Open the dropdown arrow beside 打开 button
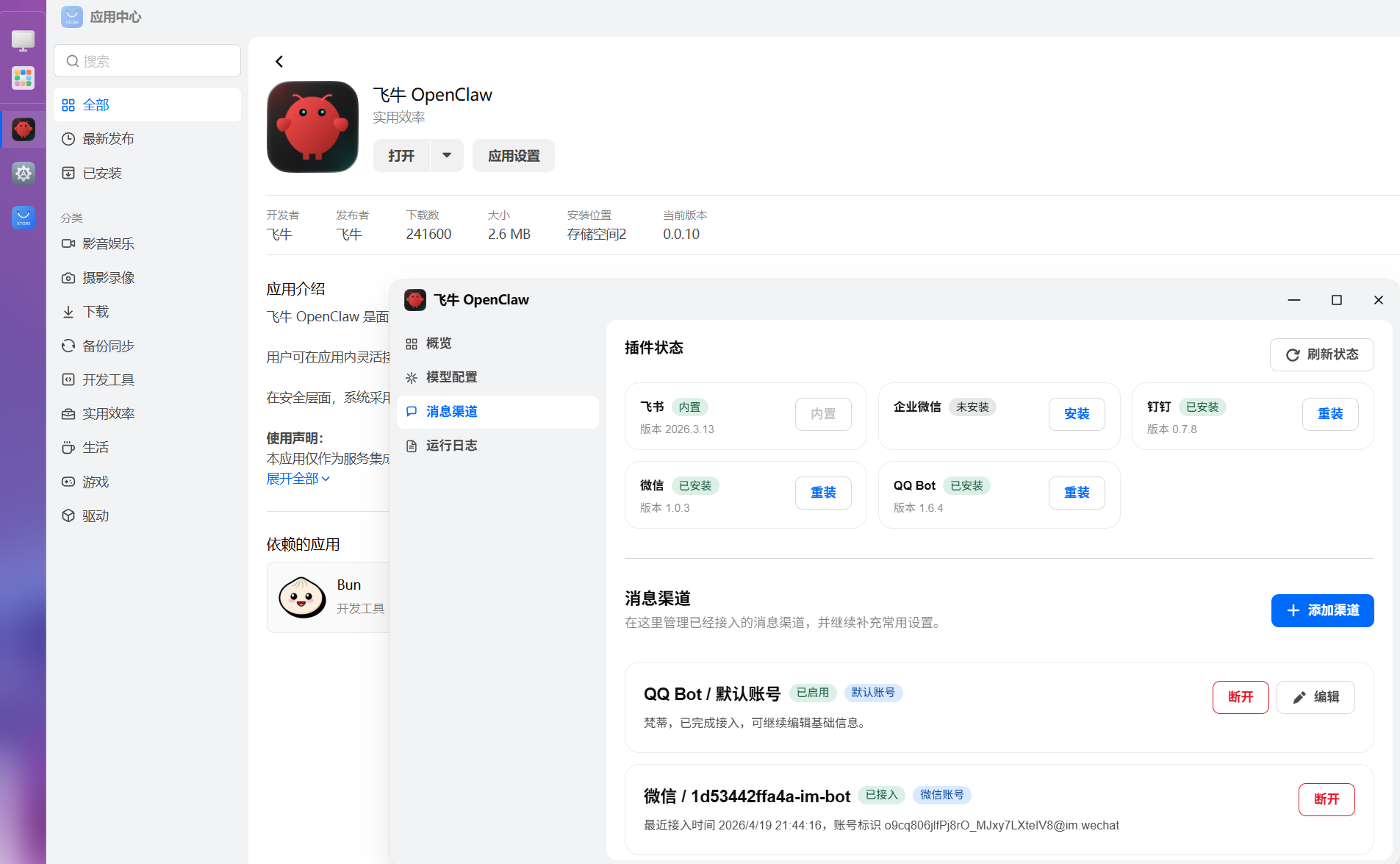 (x=446, y=155)
